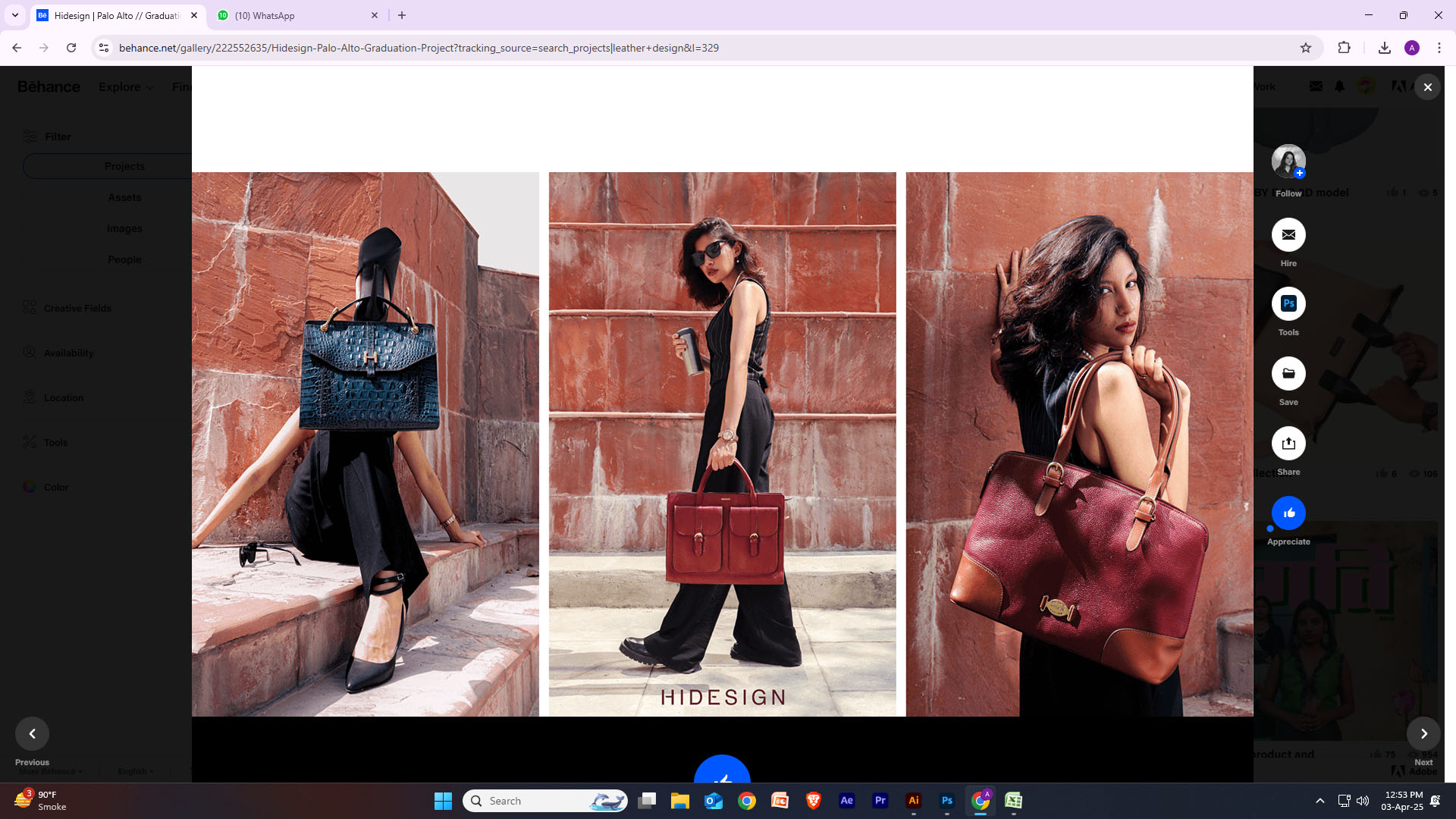1456x819 pixels.
Task: Open the Hire envelope button
Action: [1288, 235]
